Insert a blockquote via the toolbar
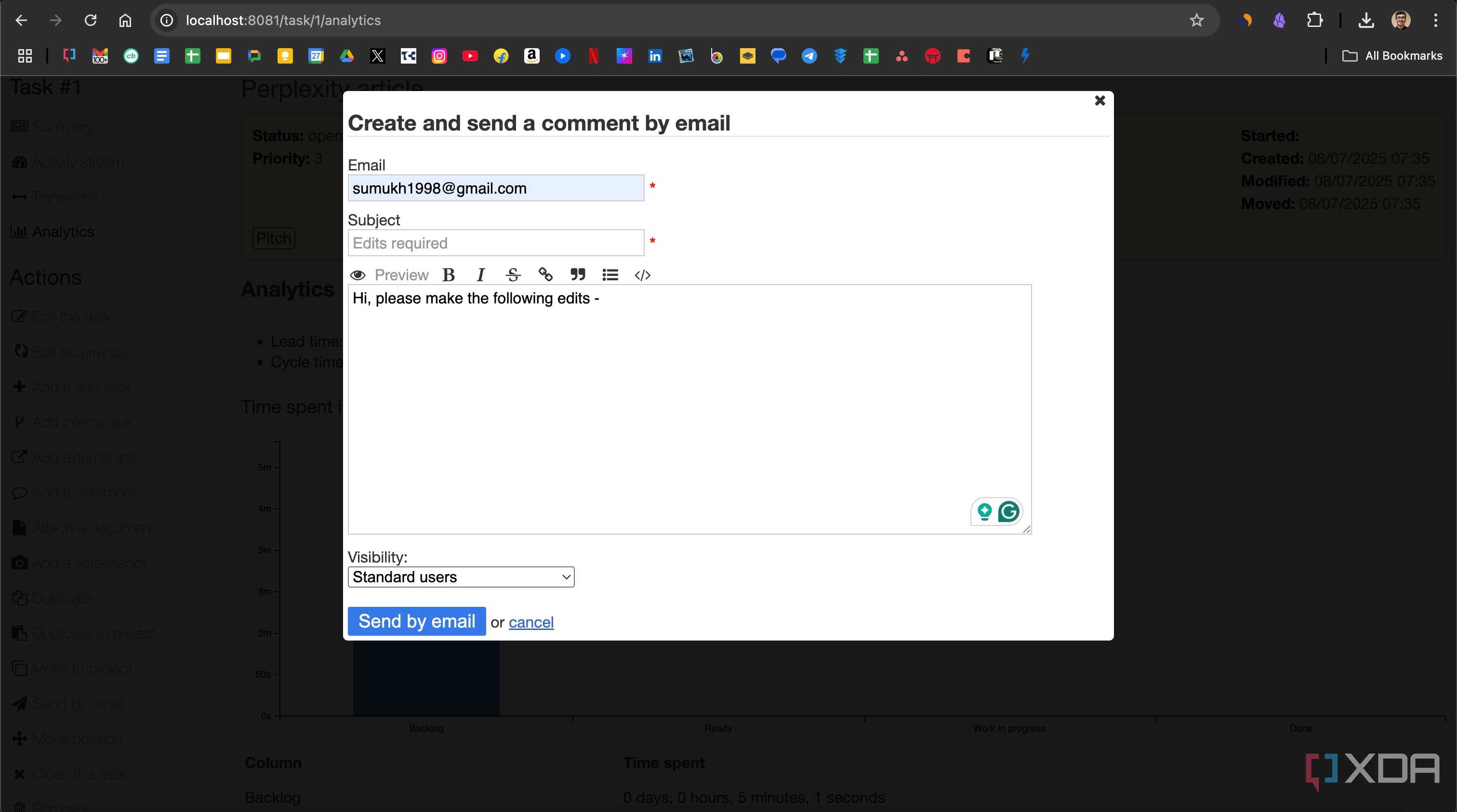The image size is (1457, 812). (x=578, y=275)
